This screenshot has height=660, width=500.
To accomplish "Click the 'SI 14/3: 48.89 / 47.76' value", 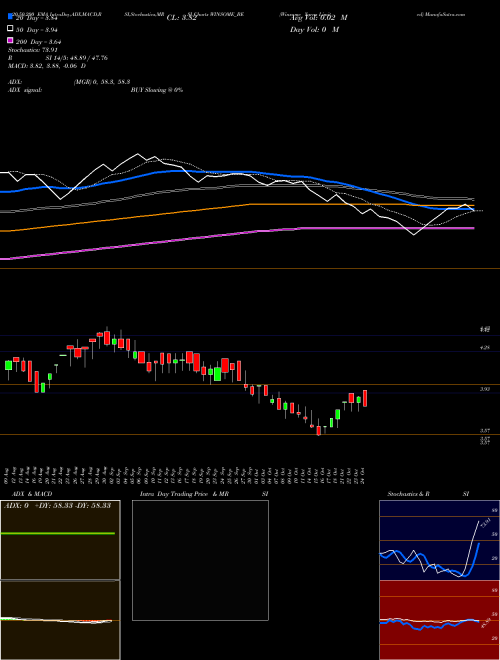I will tap(77, 58).
